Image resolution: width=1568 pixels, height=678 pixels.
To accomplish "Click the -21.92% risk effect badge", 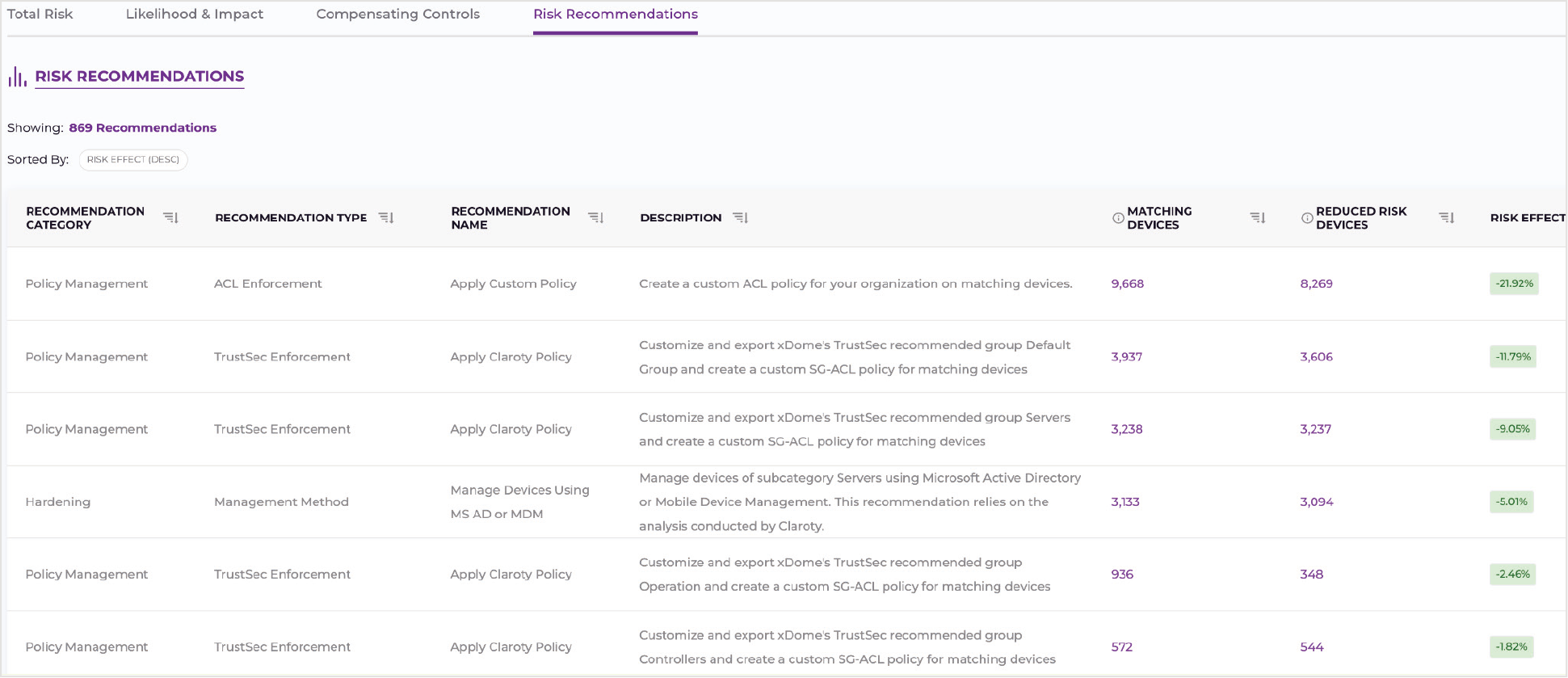I will (1514, 284).
